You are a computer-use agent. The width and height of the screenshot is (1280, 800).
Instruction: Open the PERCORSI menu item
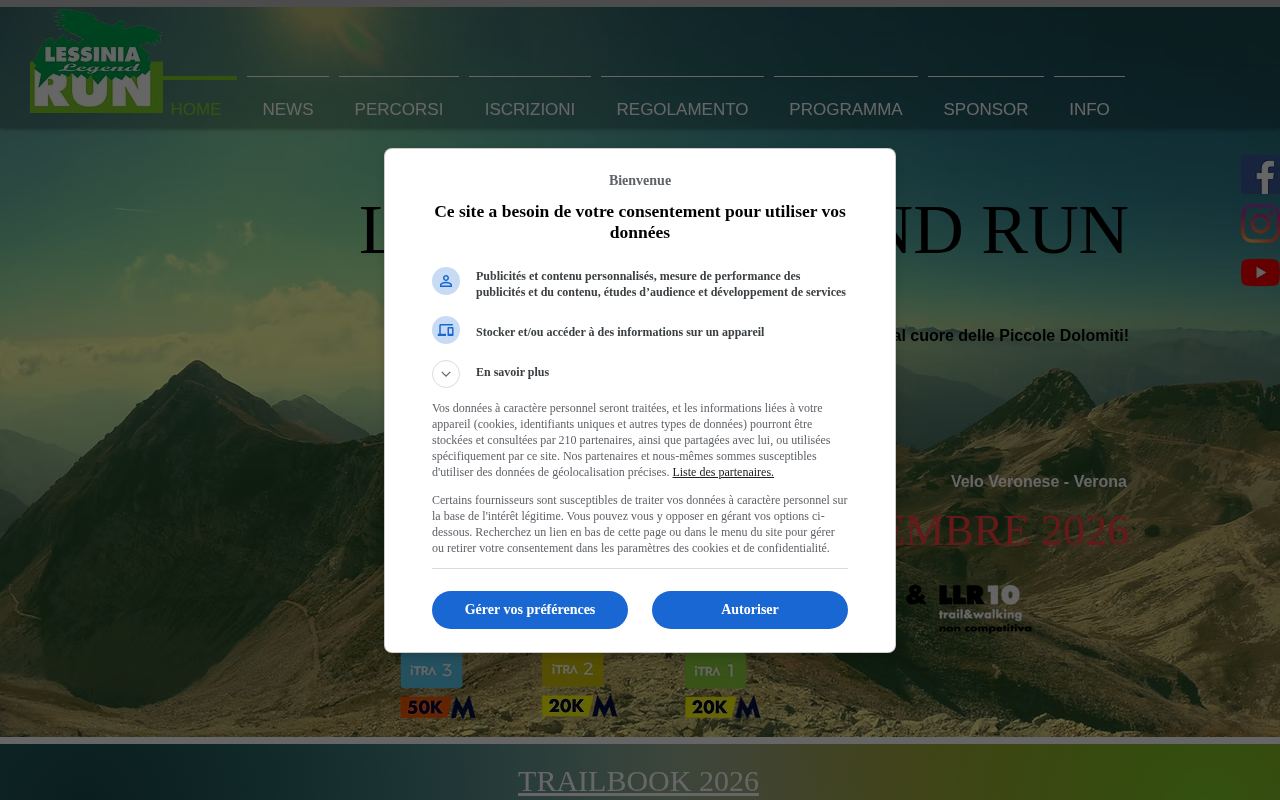tap(398, 109)
